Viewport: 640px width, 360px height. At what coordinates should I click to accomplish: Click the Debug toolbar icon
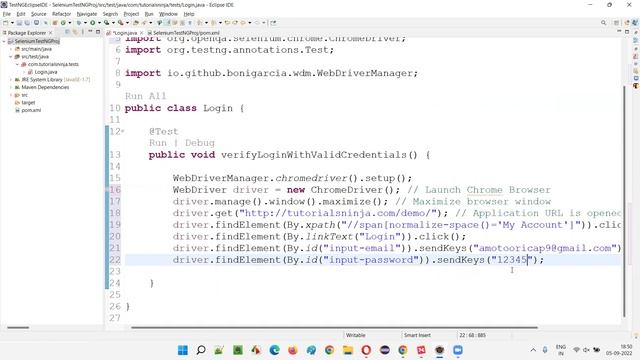click(x=79, y=23)
